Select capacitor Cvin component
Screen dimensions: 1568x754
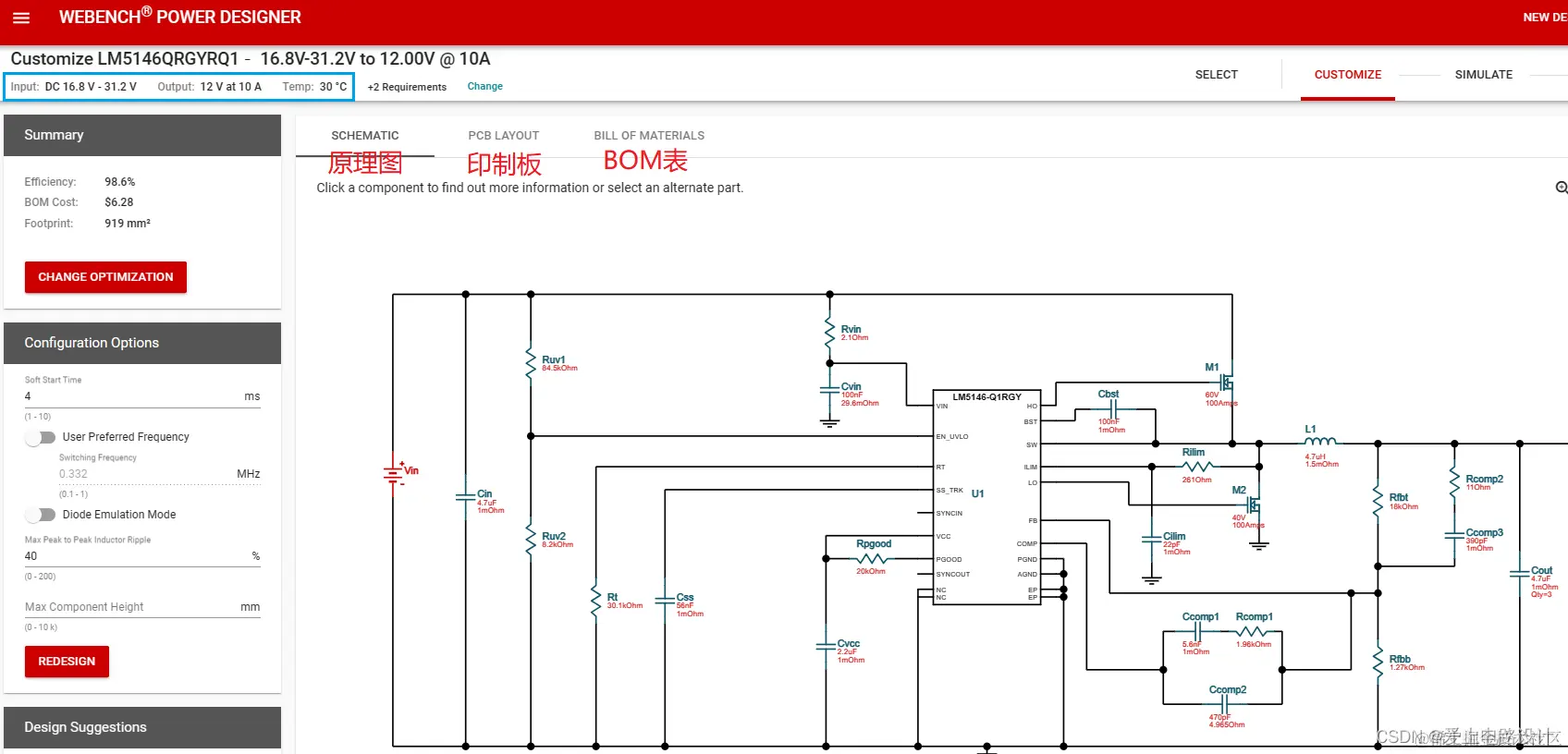tap(830, 391)
